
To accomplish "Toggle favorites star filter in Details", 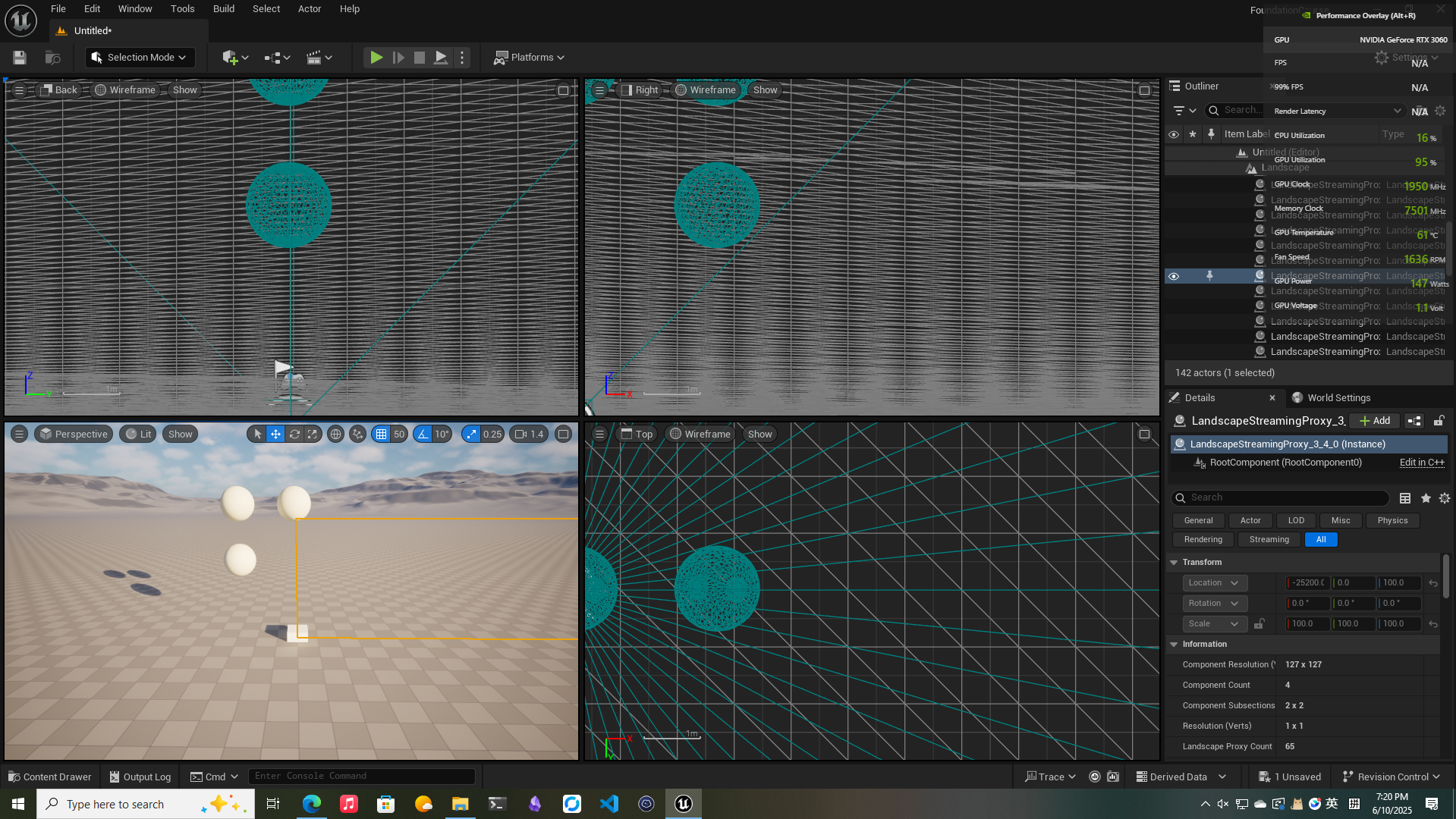I will click(1426, 498).
